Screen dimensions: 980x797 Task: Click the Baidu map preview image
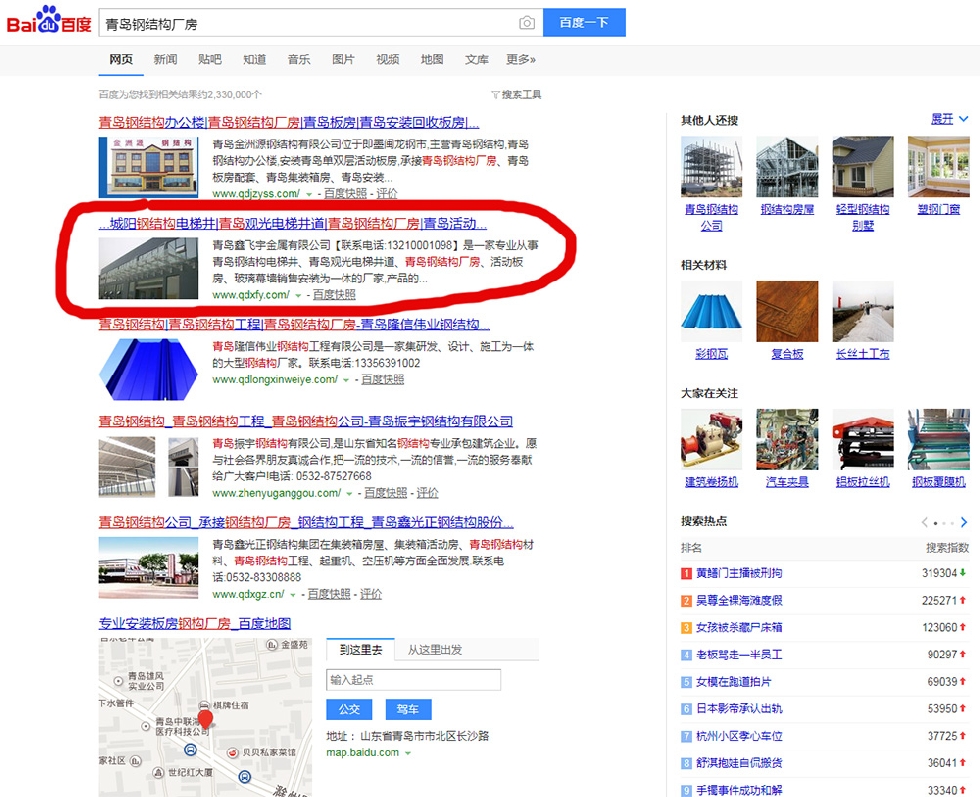(205, 717)
